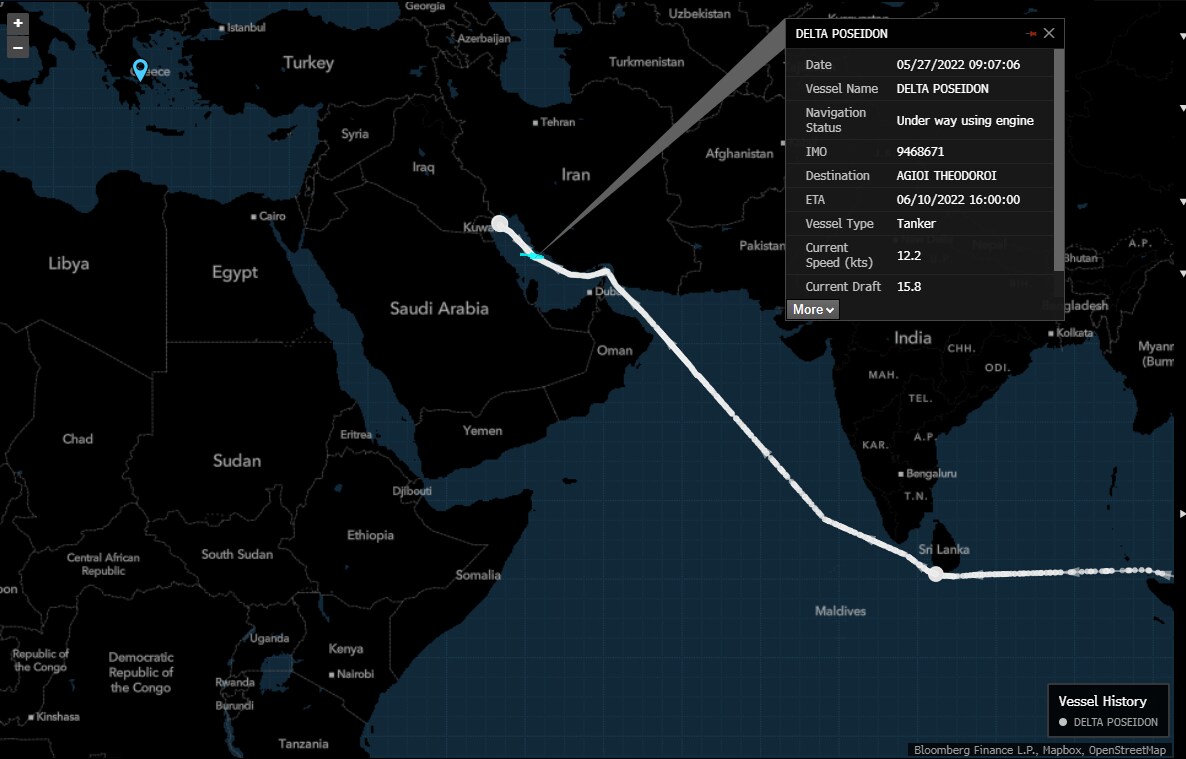Select the ETA value 06/10/2022 16:00:00
Viewport: 1186px width, 759px height.
pos(958,200)
